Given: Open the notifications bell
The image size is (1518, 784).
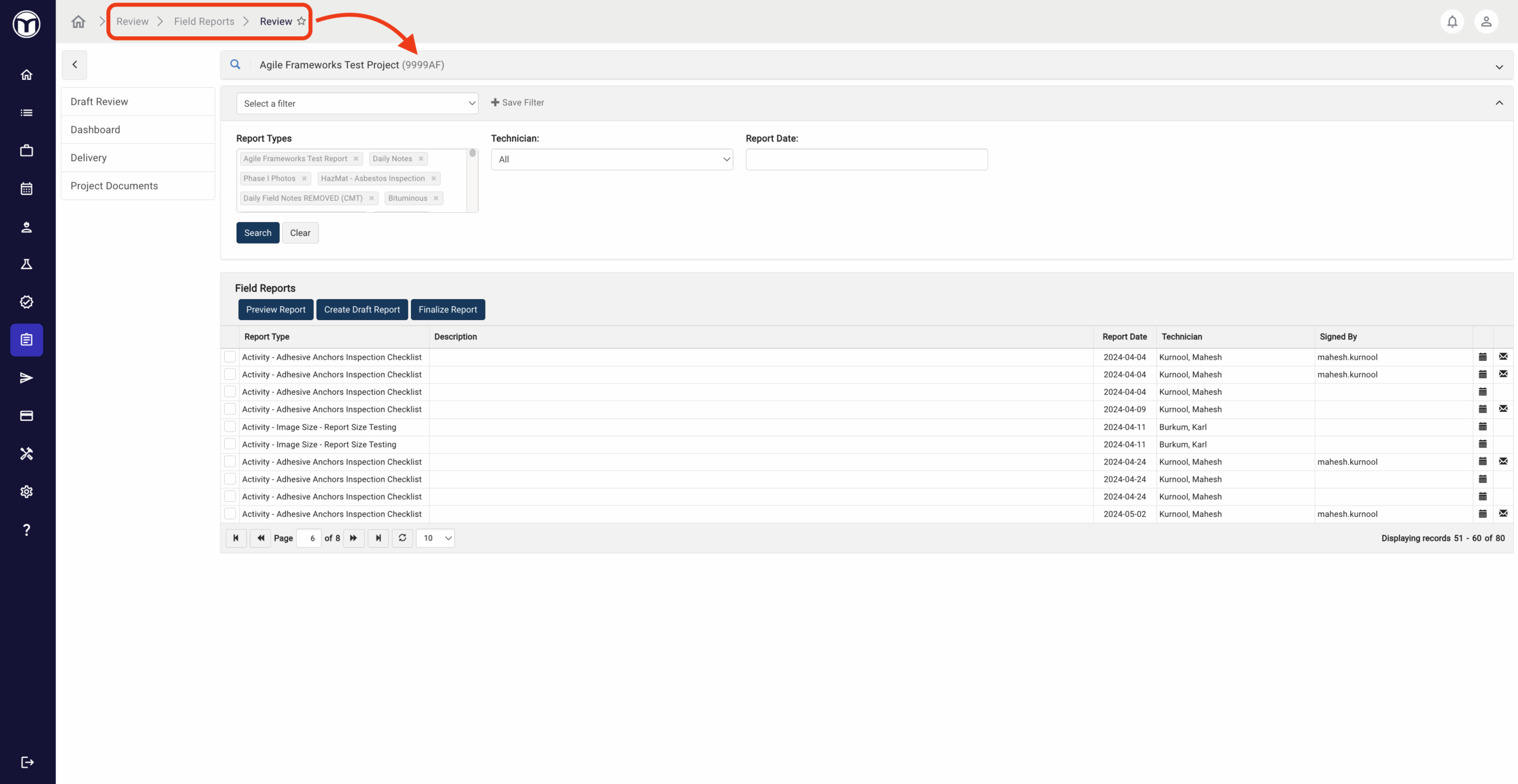Looking at the screenshot, I should [x=1452, y=22].
